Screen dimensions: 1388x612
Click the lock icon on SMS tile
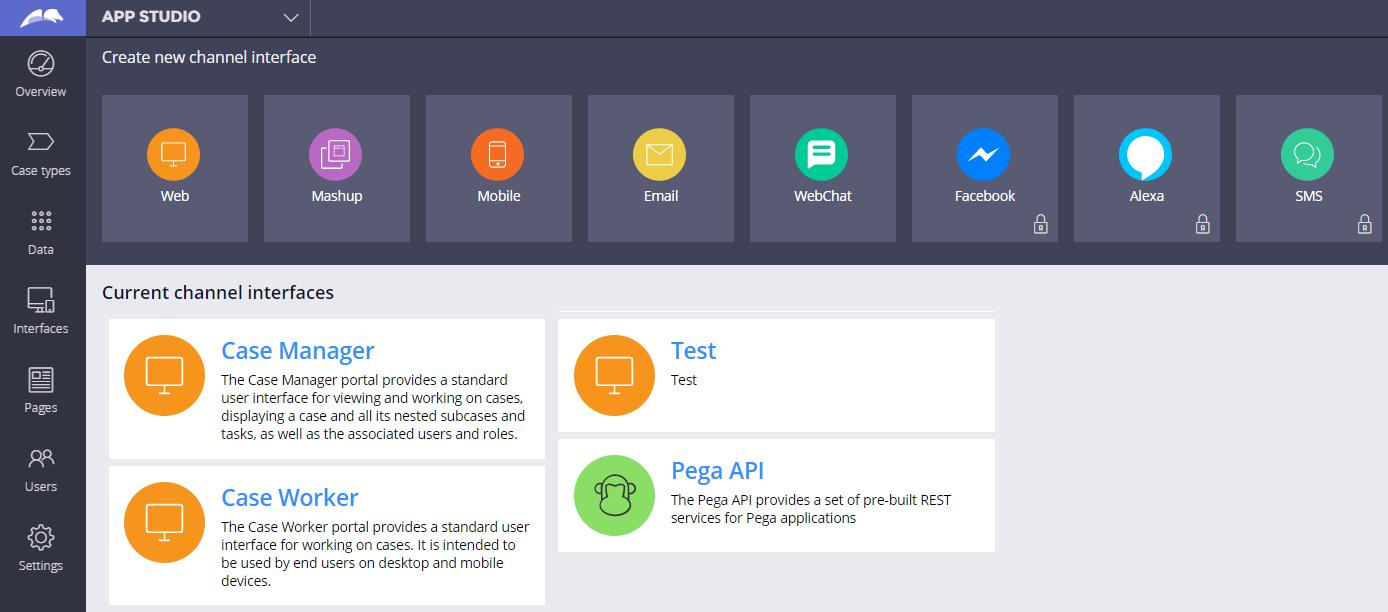(1364, 224)
